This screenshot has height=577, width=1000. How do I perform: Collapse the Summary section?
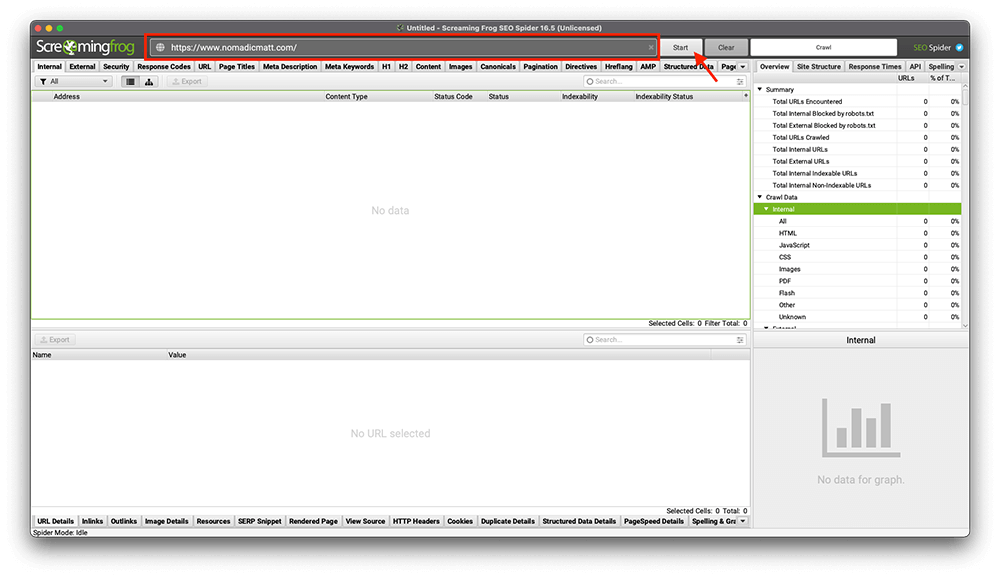pos(760,89)
